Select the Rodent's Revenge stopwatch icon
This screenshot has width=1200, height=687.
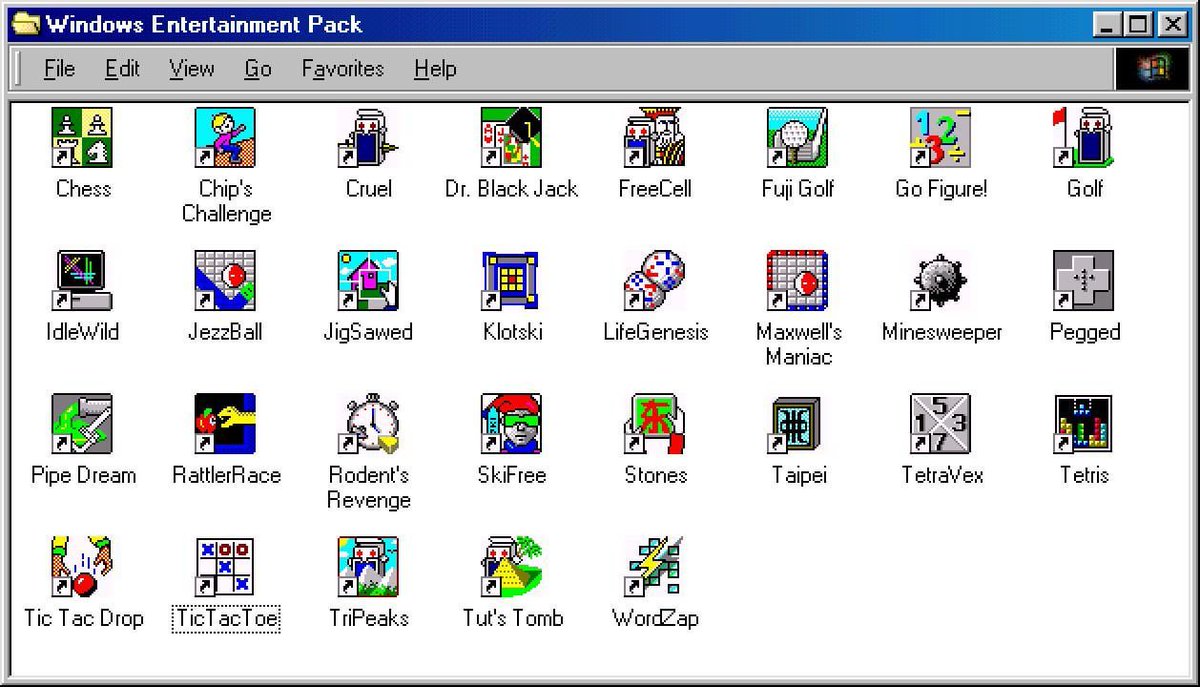point(369,424)
